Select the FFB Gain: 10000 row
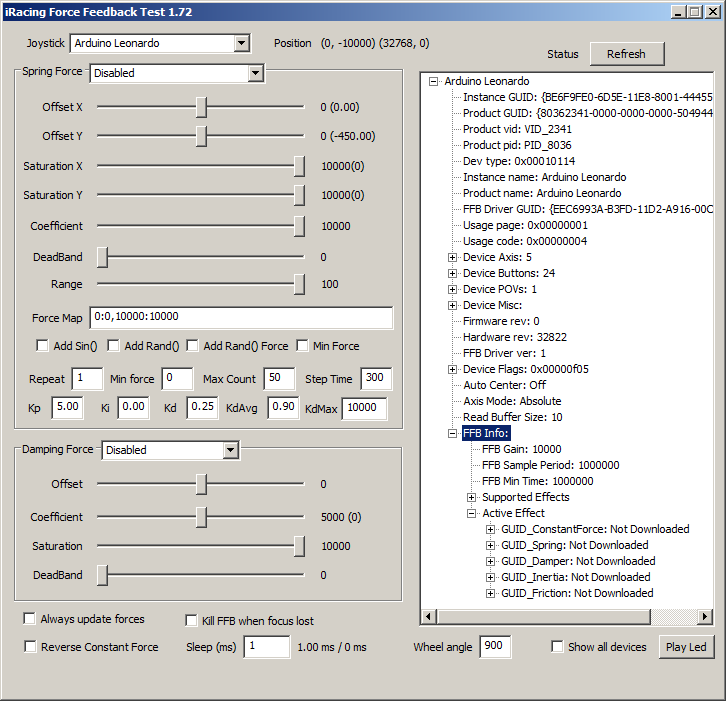Screen dimensions: 726x701 [x=522, y=449]
